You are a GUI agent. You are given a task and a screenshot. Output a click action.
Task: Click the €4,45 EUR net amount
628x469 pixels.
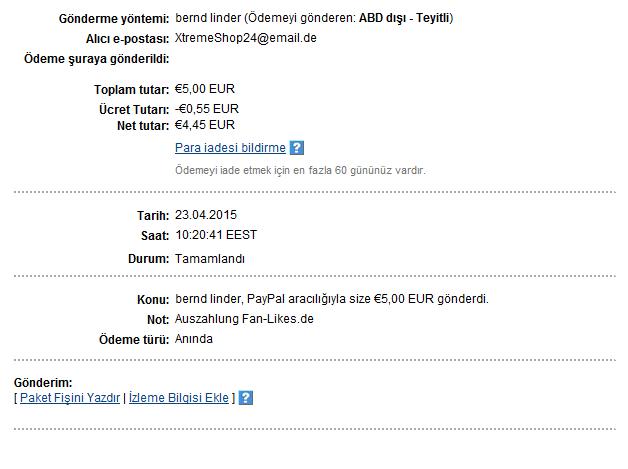(x=205, y=125)
